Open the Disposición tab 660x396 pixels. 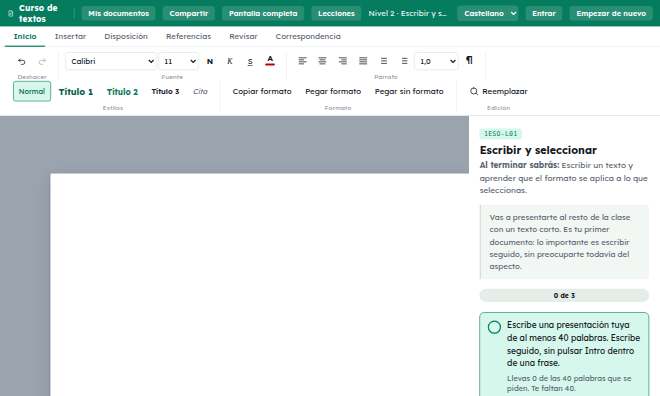(126, 37)
